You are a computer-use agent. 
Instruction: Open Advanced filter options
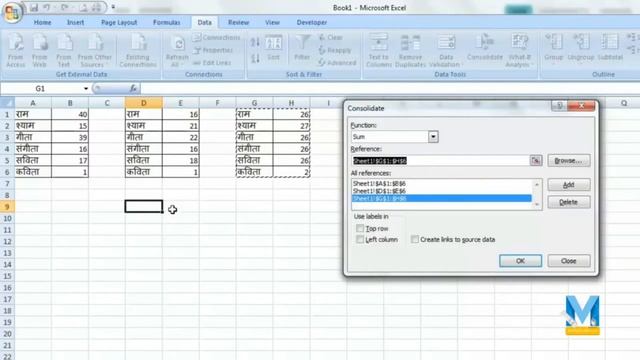pyautogui.click(x=337, y=63)
